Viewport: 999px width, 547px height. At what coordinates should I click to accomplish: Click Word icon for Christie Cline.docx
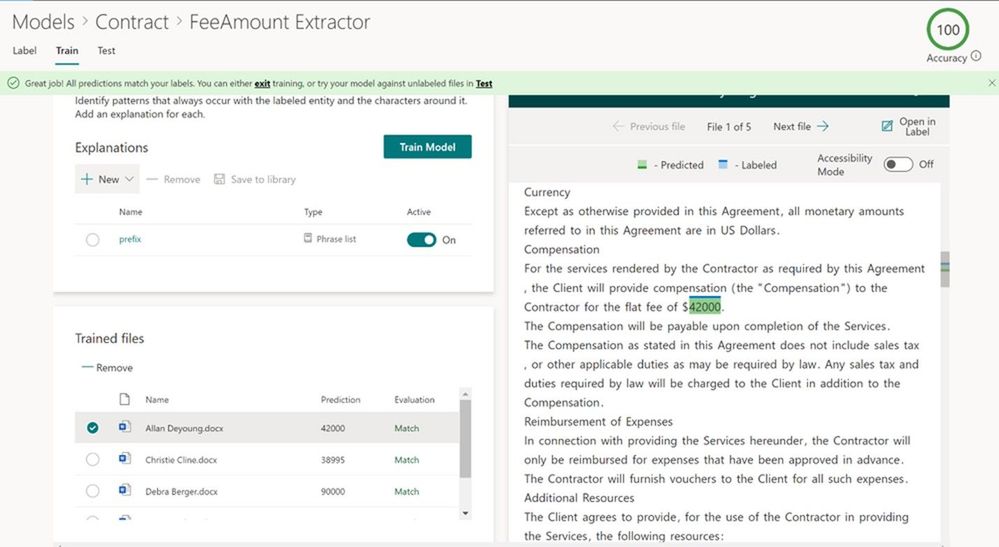pos(125,458)
